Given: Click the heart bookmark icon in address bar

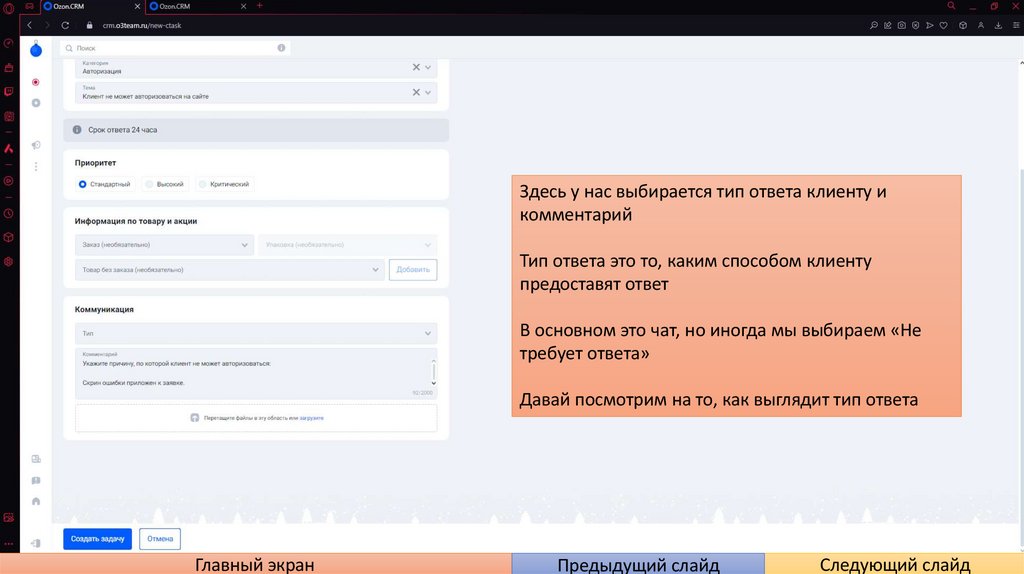Looking at the screenshot, I should pos(944,25).
